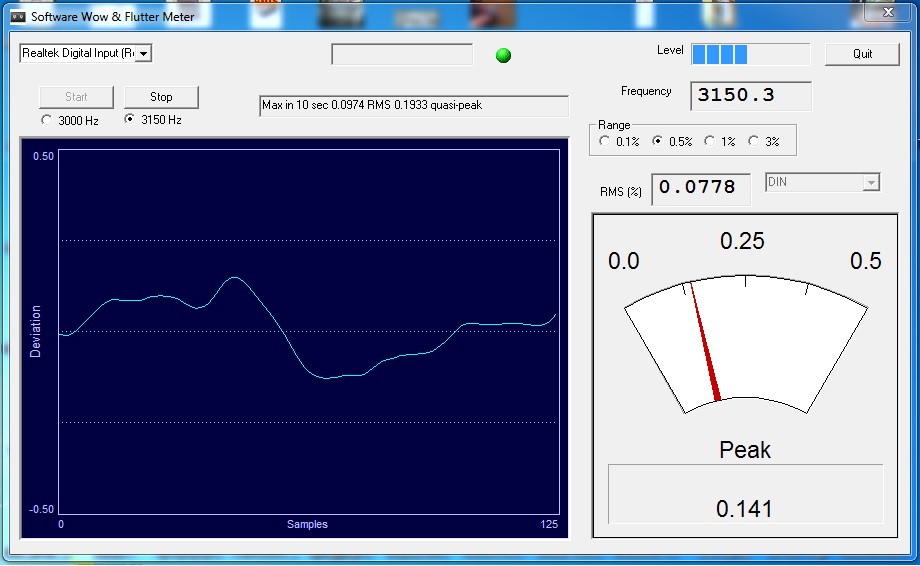
Task: Click the -0.50 label on graph axis
Action: click(41, 509)
